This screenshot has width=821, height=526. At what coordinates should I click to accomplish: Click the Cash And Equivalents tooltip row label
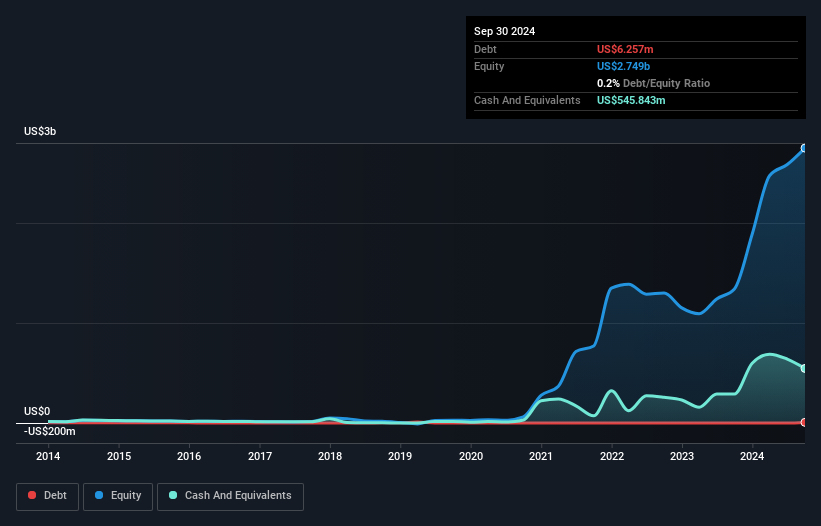(527, 100)
